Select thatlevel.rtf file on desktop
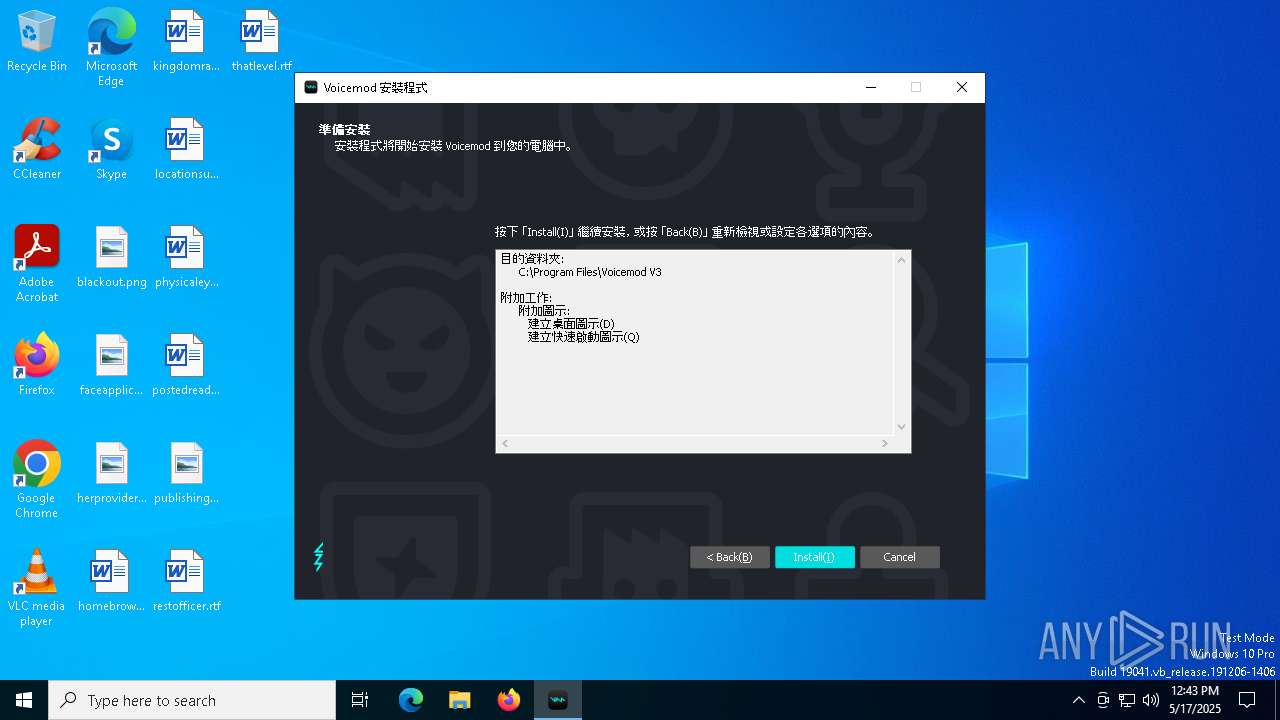The width and height of the screenshot is (1280, 720). pos(261,42)
